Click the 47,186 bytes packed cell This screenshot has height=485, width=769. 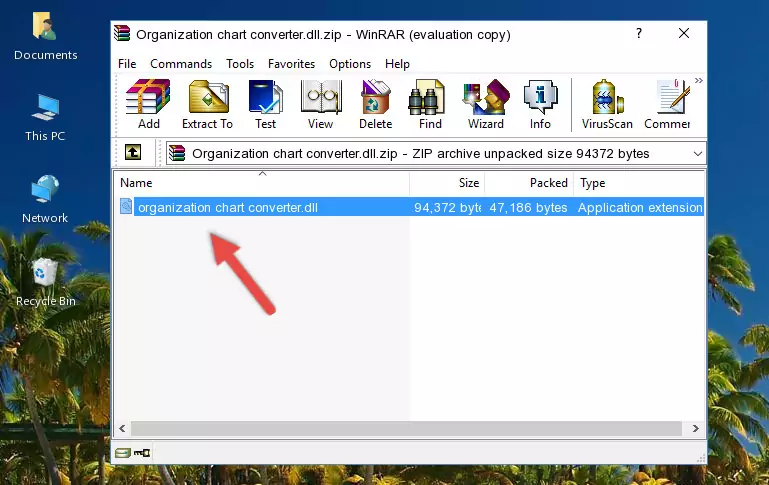click(x=528, y=207)
